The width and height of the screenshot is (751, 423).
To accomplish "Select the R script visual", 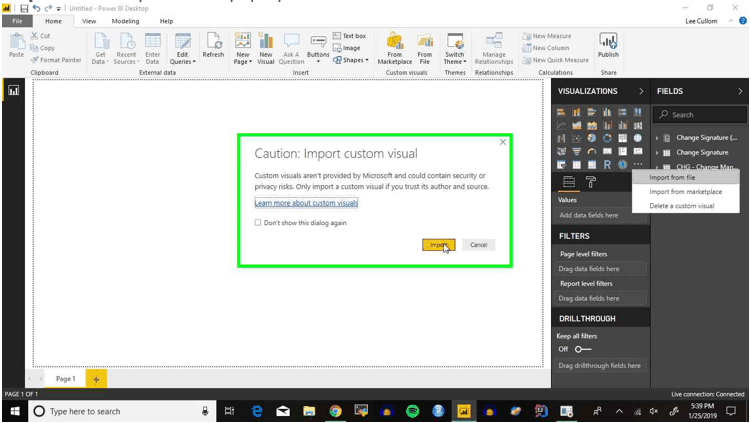I will [607, 165].
